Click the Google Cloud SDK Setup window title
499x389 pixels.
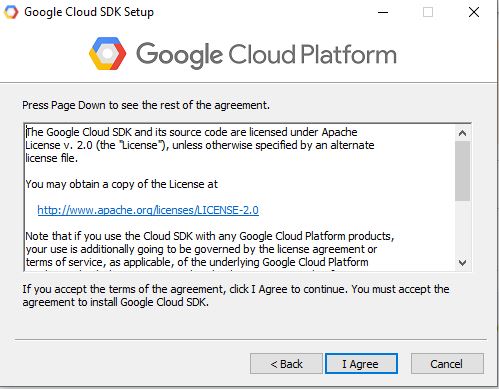(89, 12)
